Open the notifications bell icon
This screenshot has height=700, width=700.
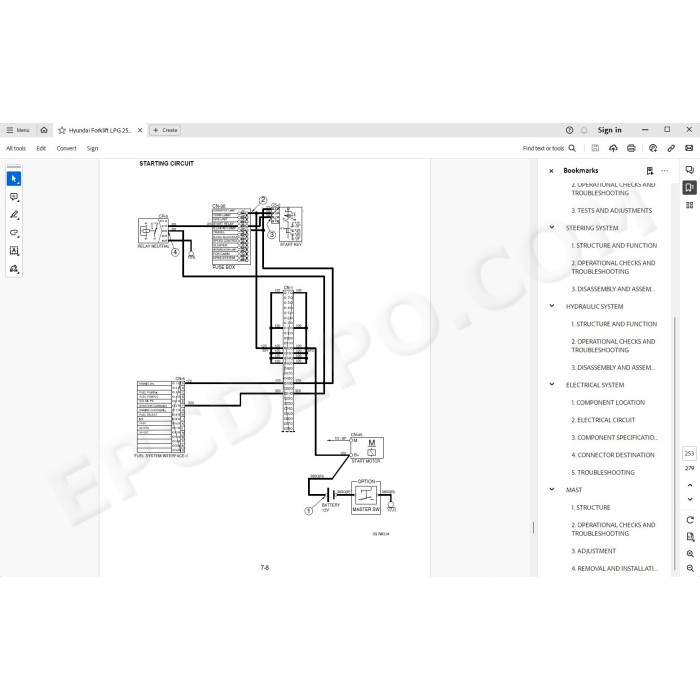[584, 130]
